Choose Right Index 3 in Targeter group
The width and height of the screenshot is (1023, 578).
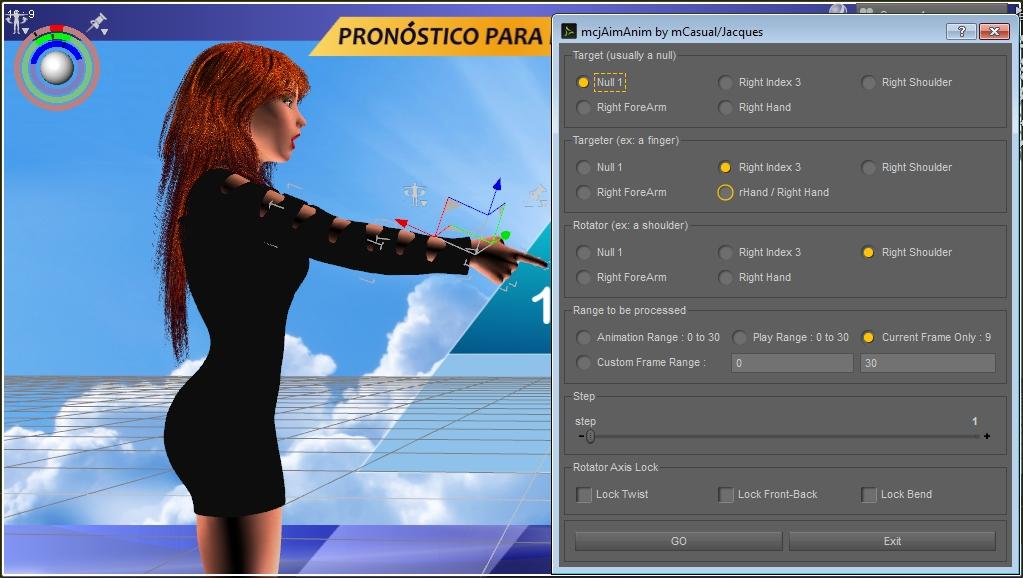[x=725, y=167]
